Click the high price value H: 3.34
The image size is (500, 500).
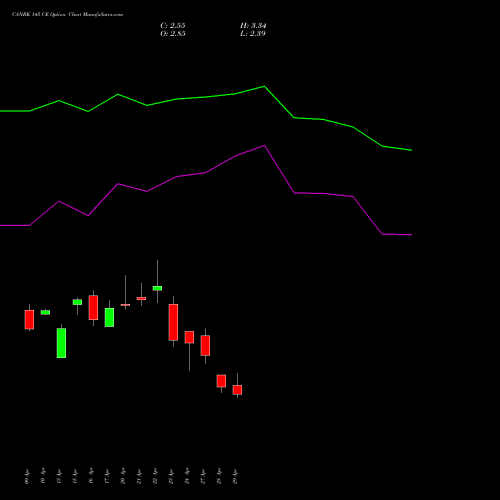(x=253, y=26)
